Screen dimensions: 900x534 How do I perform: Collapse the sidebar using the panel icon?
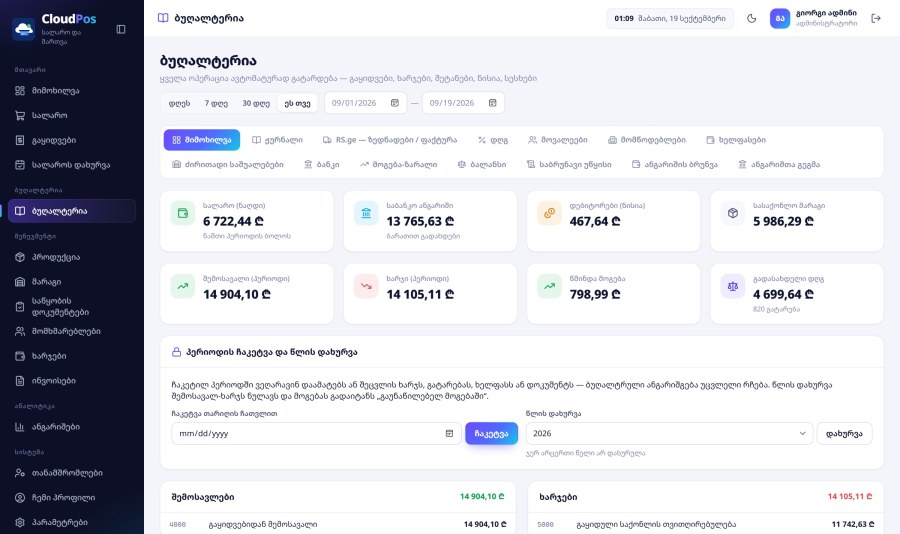coord(121,29)
